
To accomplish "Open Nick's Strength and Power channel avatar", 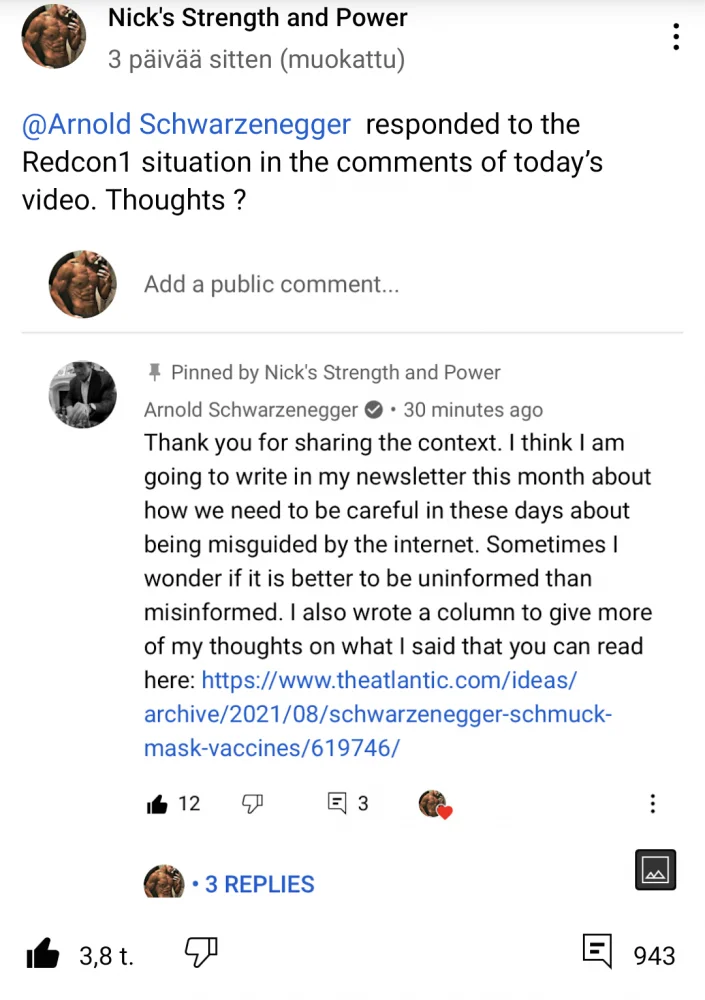I will click(x=54, y=36).
